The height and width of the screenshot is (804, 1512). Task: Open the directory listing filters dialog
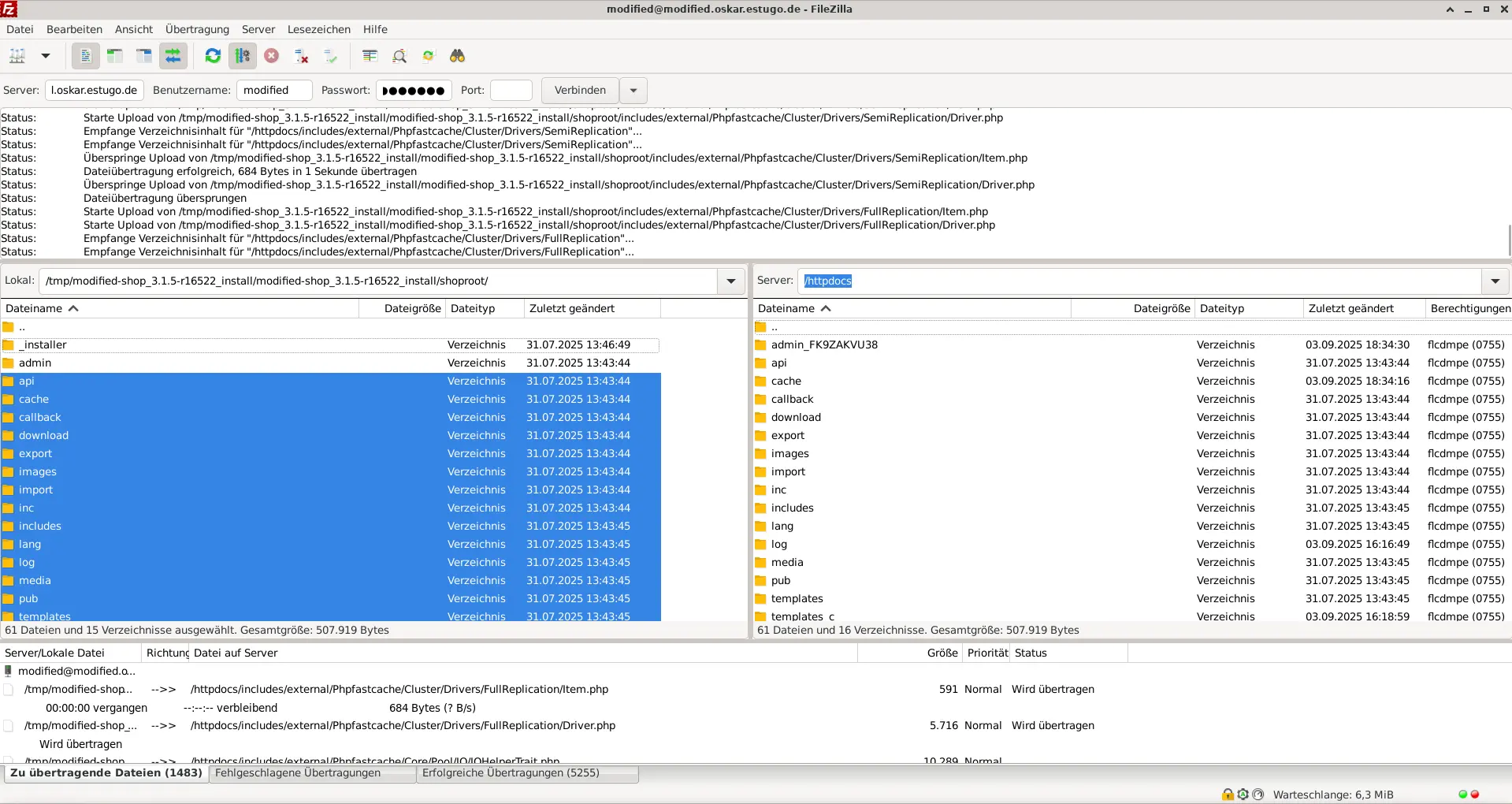[x=370, y=56]
